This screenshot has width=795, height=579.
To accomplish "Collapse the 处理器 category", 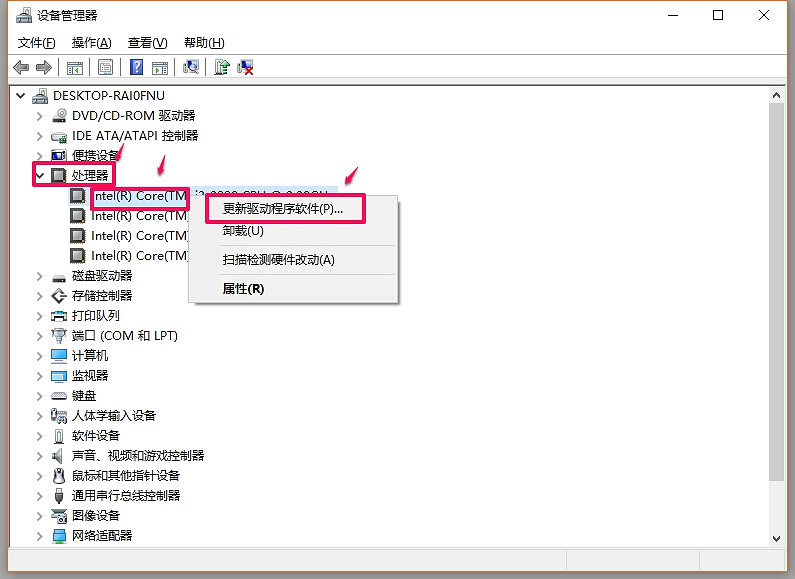I will tap(40, 176).
